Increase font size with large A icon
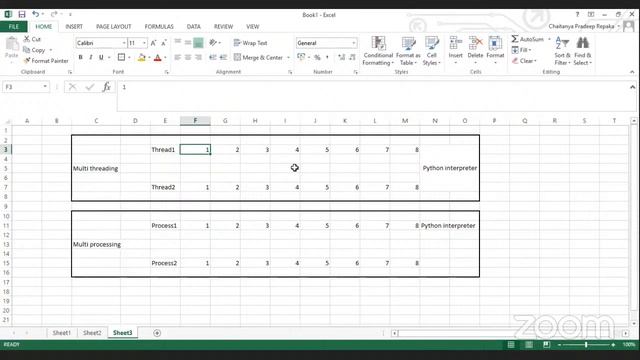Screen dimensions: 640x360 153,43
